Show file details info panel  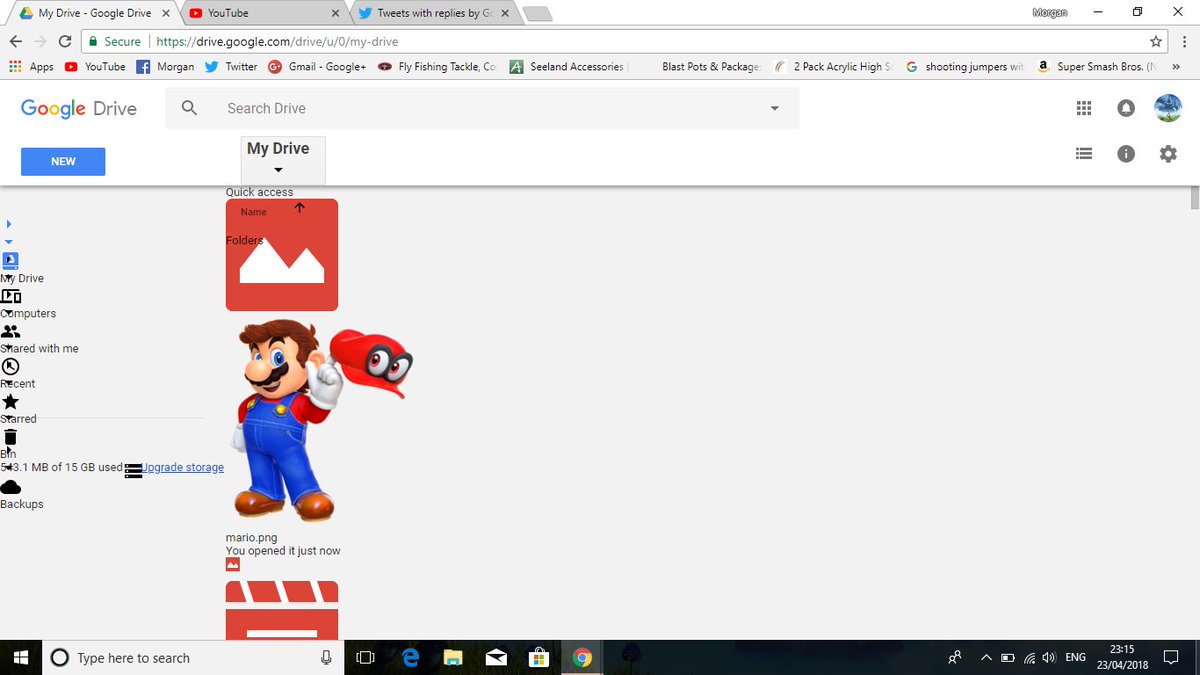pos(1126,154)
